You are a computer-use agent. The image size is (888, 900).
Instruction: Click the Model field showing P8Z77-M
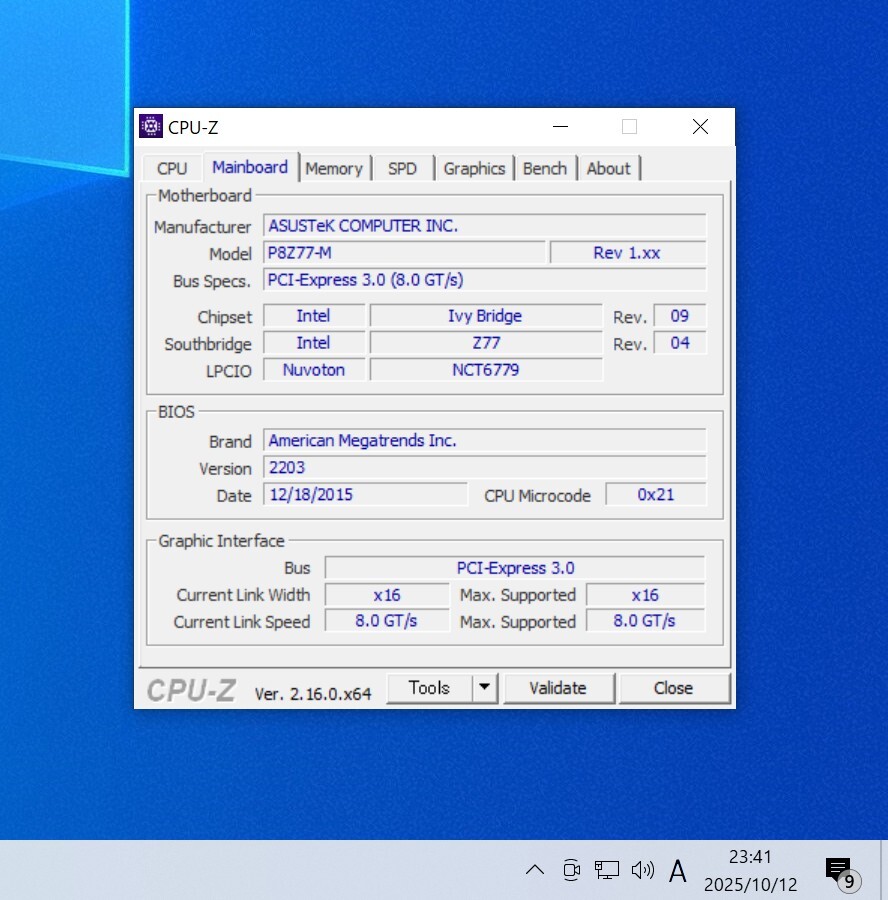click(x=404, y=253)
